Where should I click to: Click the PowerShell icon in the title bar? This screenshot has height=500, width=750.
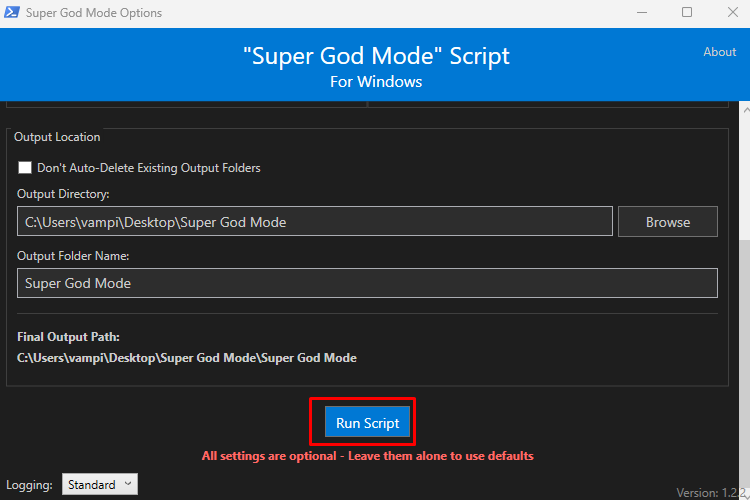[x=11, y=12]
